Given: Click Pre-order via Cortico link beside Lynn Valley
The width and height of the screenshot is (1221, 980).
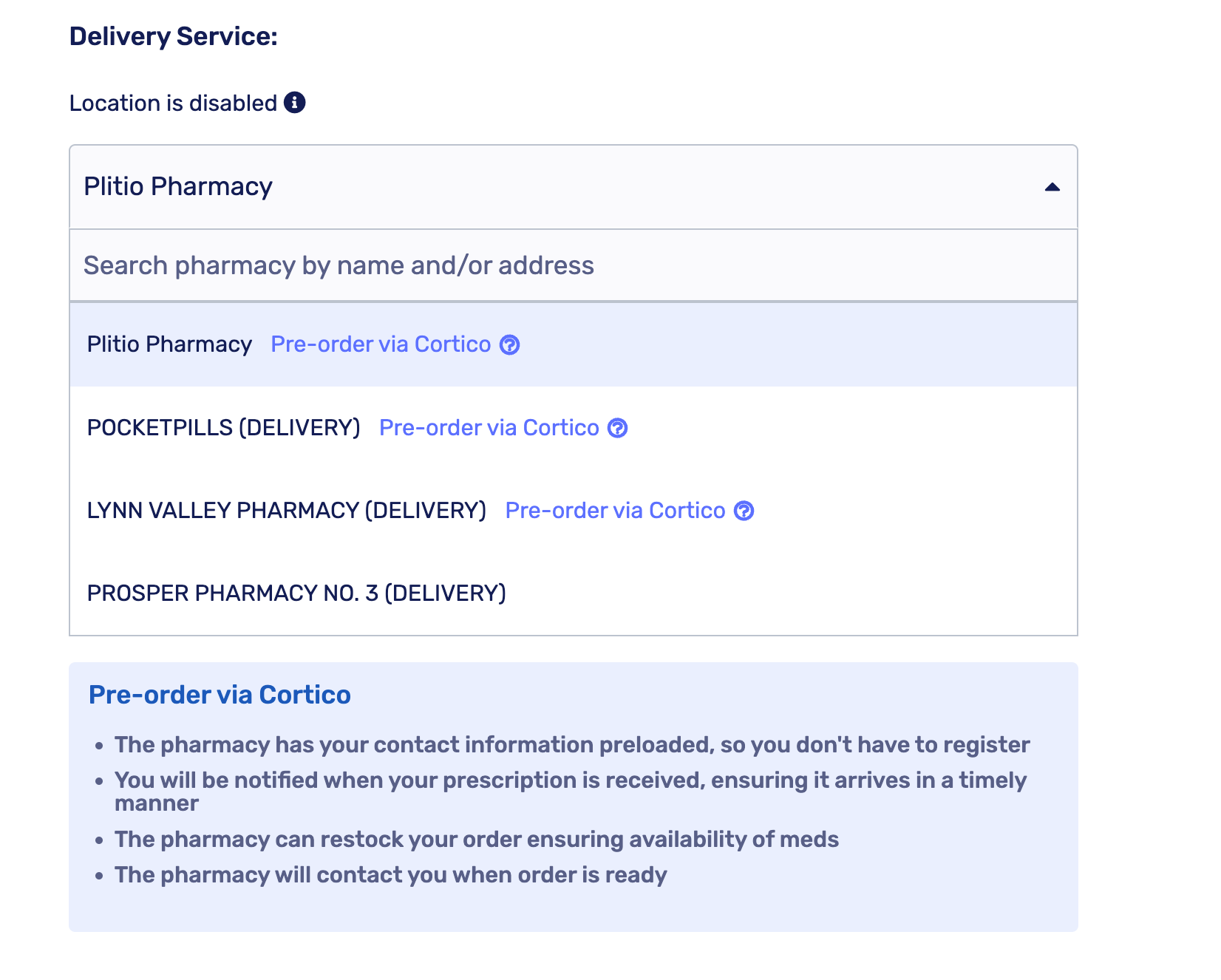Looking at the screenshot, I should (x=615, y=511).
